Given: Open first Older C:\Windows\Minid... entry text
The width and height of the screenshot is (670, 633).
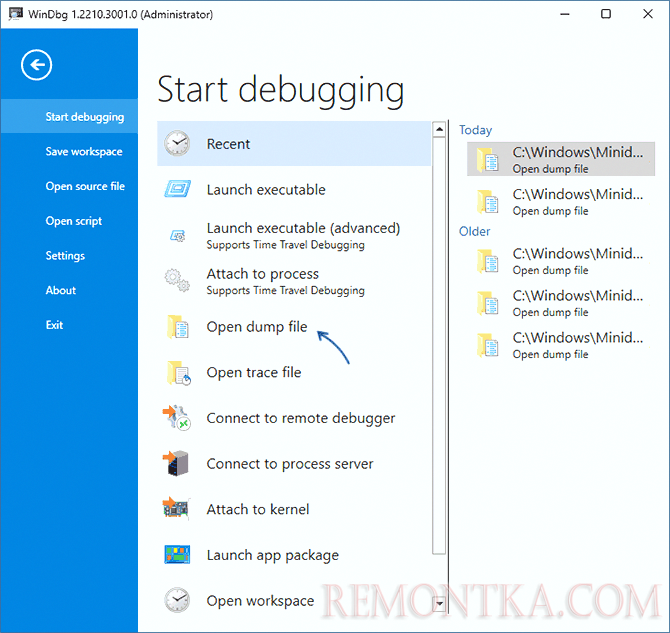Looking at the screenshot, I should coord(578,254).
